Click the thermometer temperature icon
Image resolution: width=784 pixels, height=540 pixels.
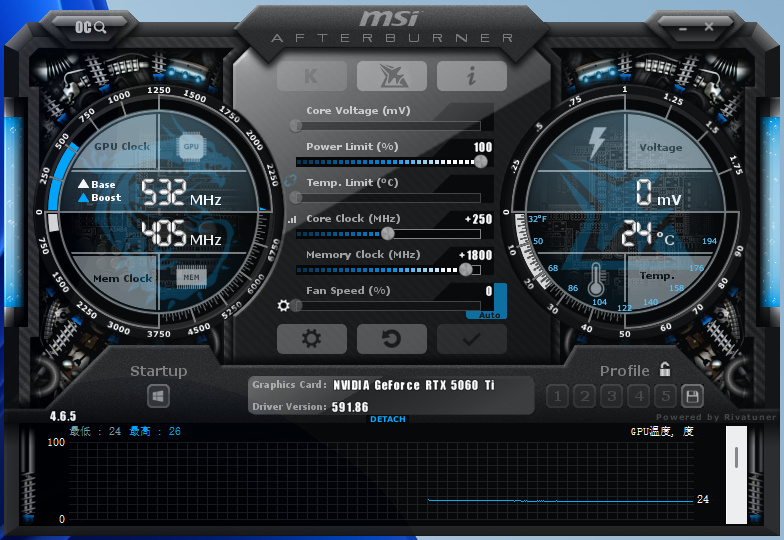pyautogui.click(x=596, y=280)
